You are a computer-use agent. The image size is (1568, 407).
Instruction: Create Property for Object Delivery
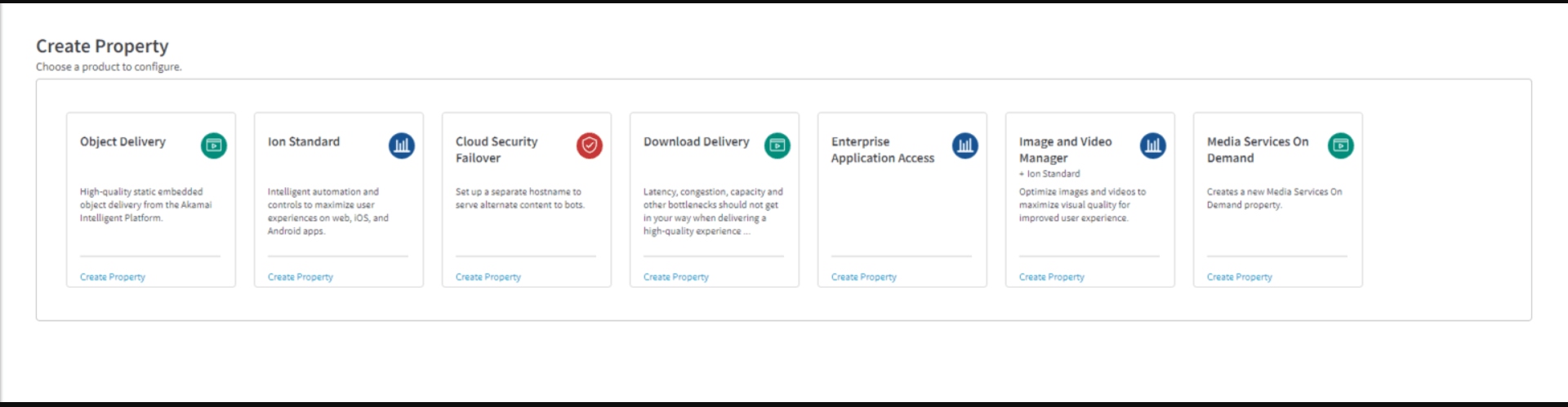pos(113,277)
